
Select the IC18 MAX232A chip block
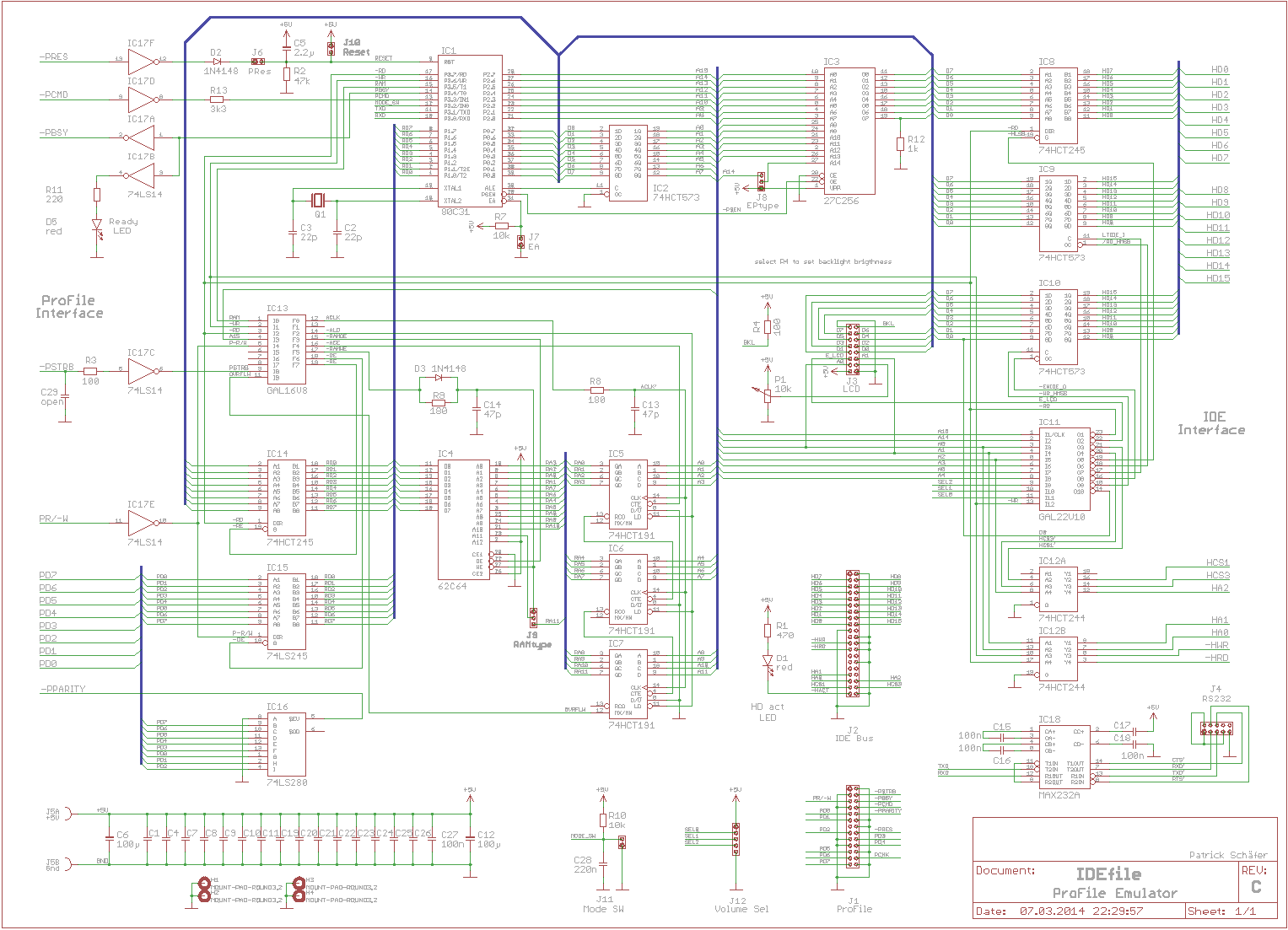(x=1066, y=756)
